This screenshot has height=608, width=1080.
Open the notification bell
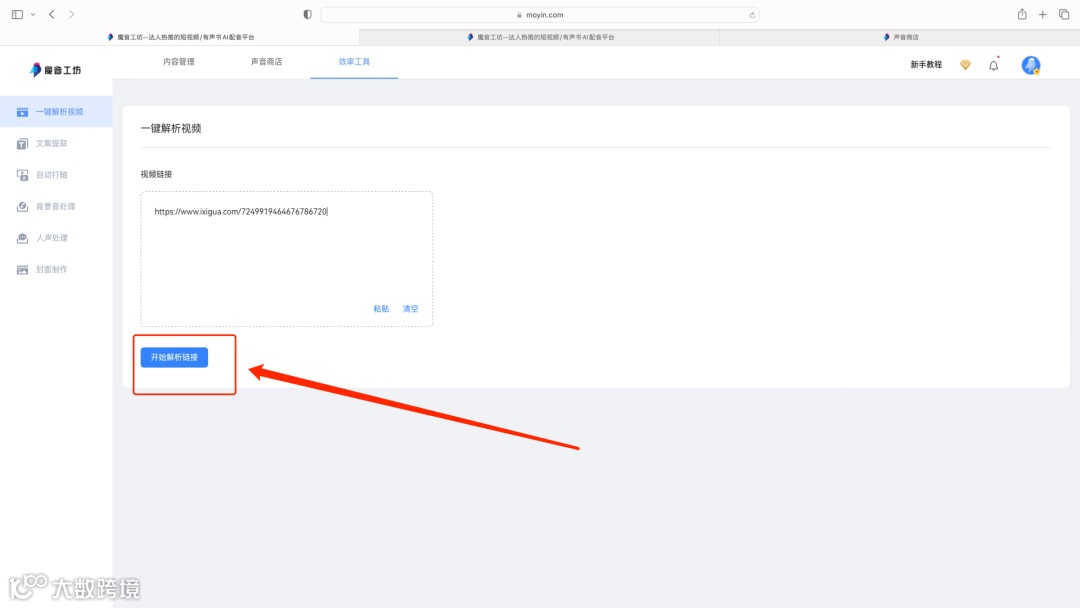[x=993, y=65]
